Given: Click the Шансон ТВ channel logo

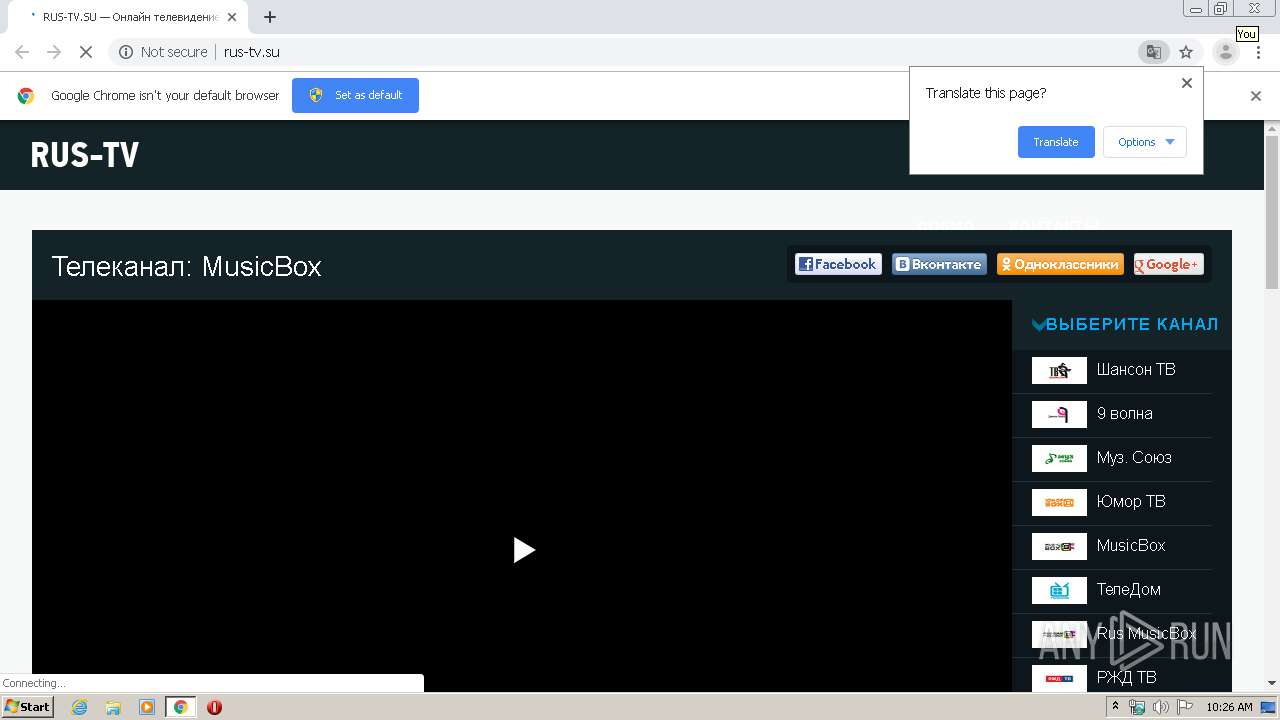Looking at the screenshot, I should click(x=1059, y=370).
